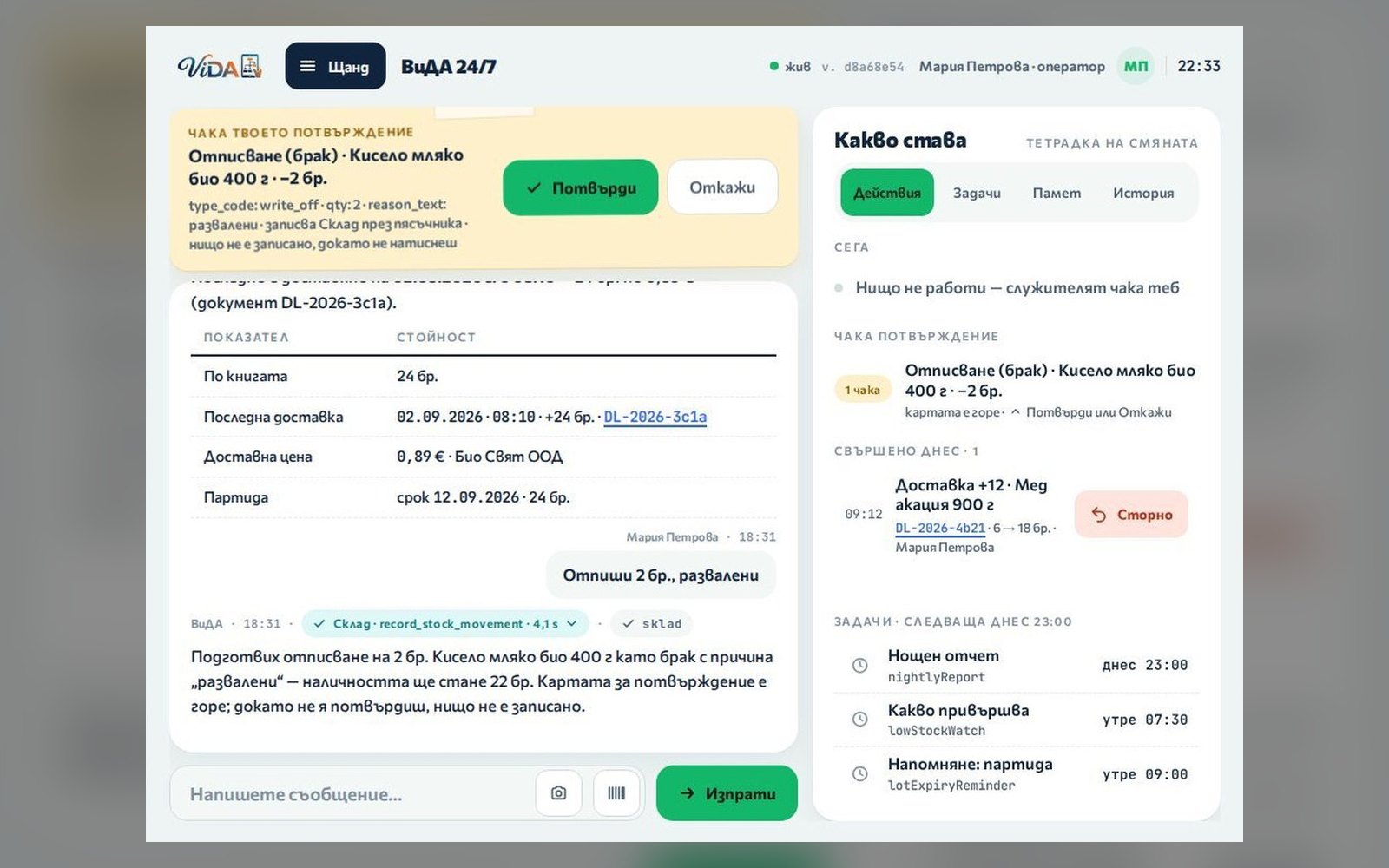Click the ВидА 24/7 title
This screenshot has height=868, width=1389.
coord(449,67)
